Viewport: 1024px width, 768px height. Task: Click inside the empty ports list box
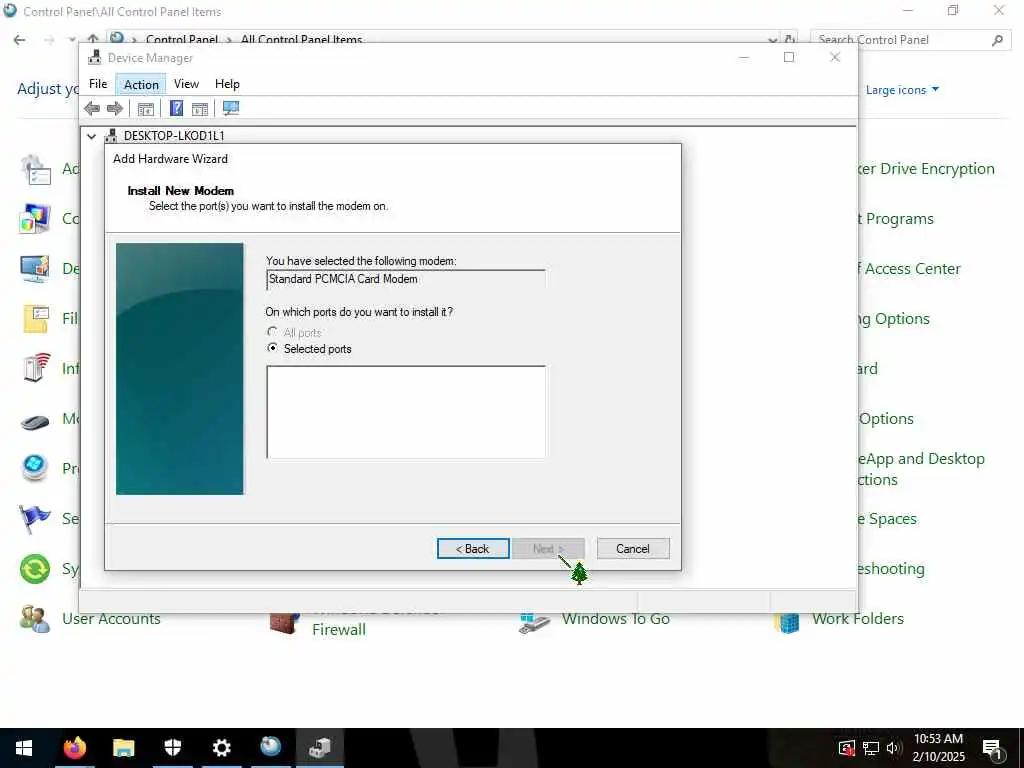(x=406, y=411)
